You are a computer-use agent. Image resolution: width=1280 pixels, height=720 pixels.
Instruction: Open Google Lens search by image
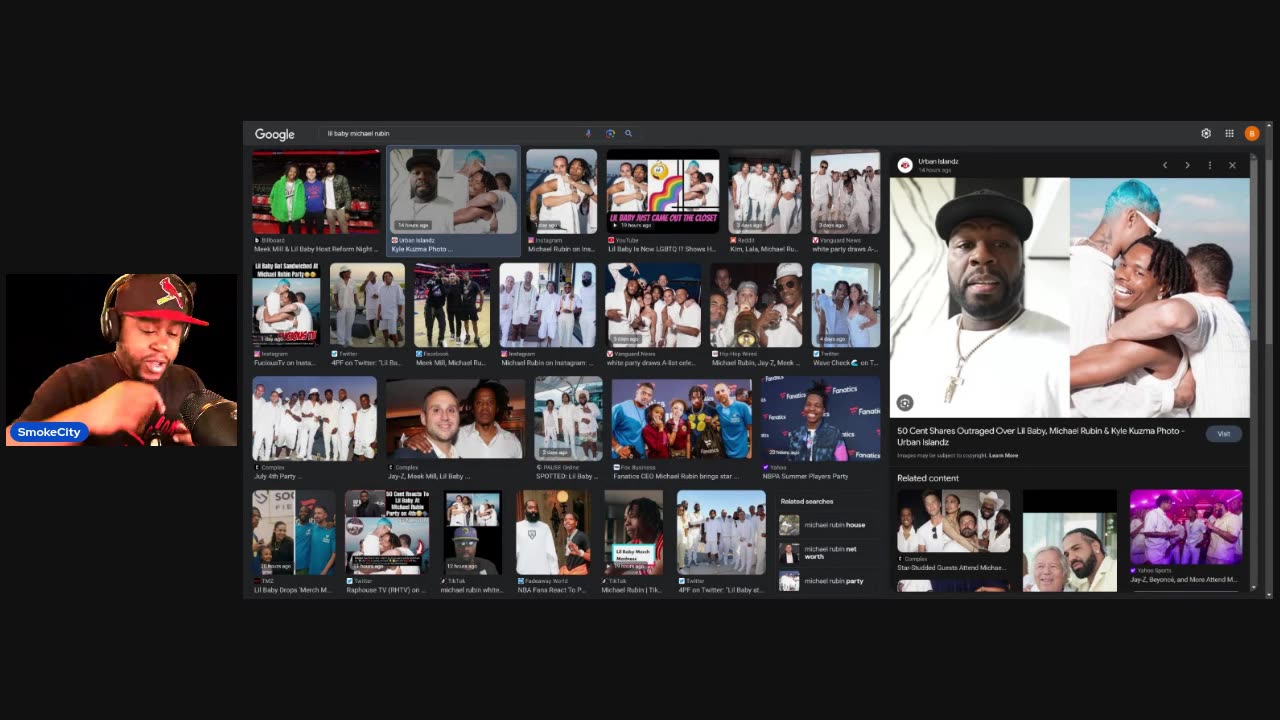tap(610, 133)
